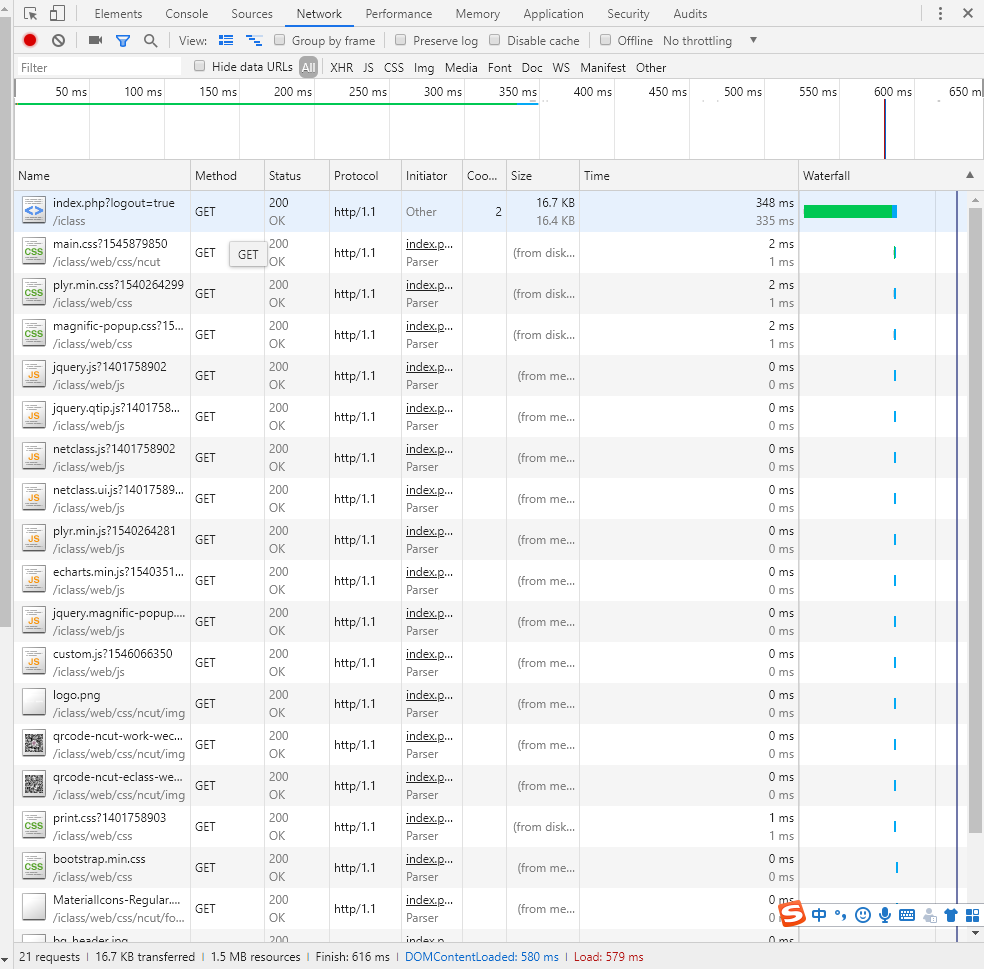Open the No throttling dropdown

(x=710, y=41)
